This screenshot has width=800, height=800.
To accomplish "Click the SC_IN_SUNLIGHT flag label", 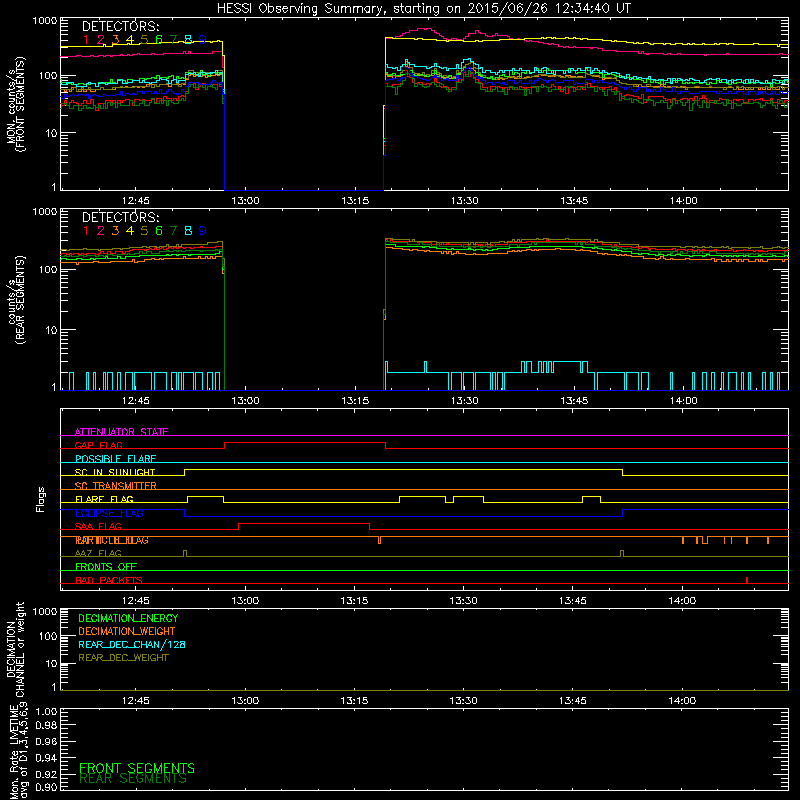I will point(115,472).
